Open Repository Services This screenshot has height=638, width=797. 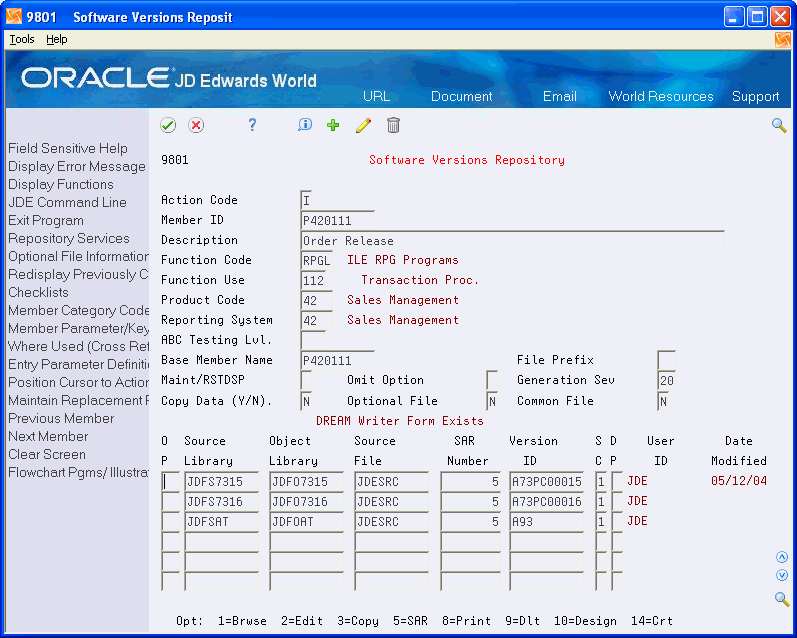pos(69,238)
